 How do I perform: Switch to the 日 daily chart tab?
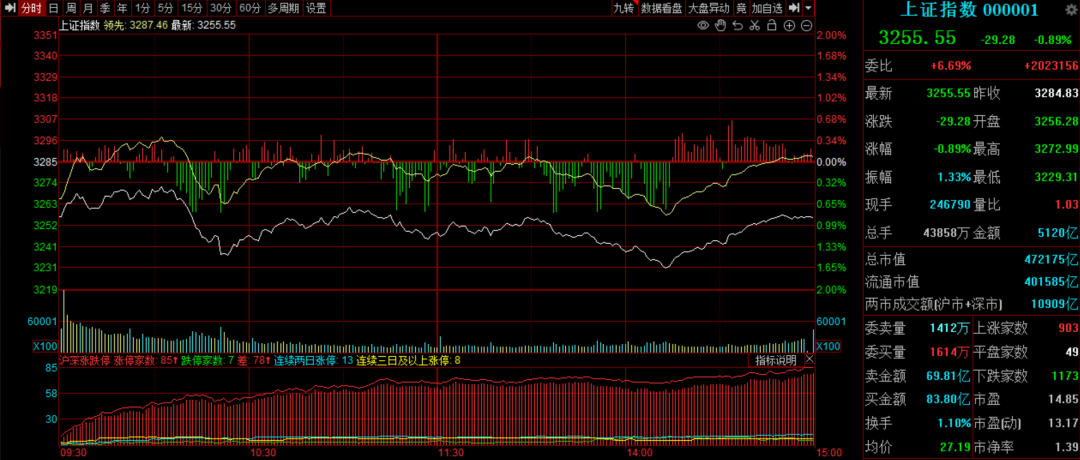[x=54, y=8]
